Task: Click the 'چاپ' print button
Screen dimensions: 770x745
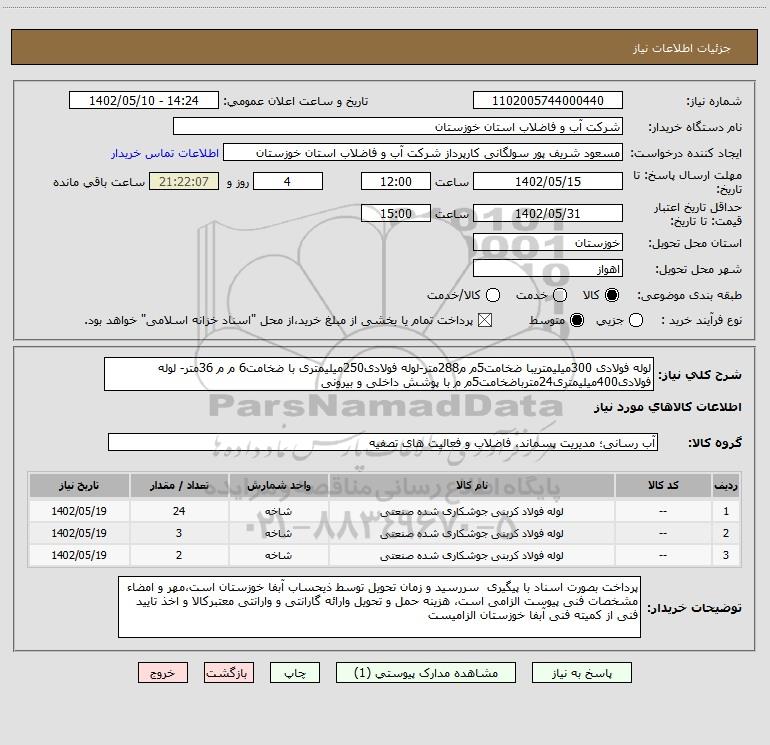Action: [x=295, y=673]
